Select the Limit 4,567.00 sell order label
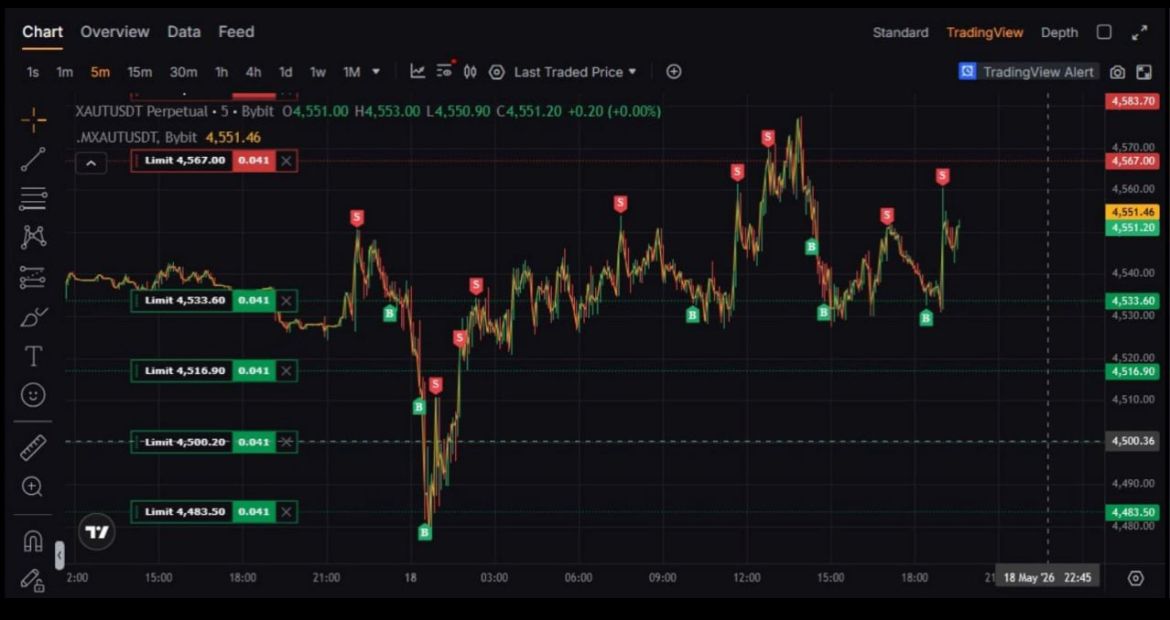Image resolution: width=1170 pixels, height=620 pixels. [184, 161]
